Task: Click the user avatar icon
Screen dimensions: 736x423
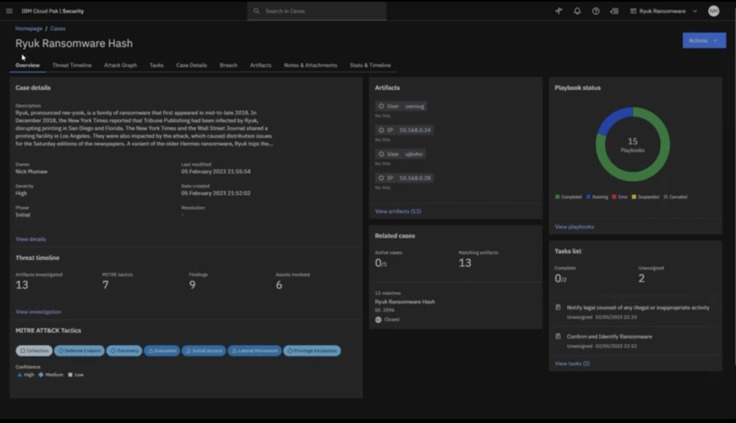Action: pyautogui.click(x=713, y=11)
